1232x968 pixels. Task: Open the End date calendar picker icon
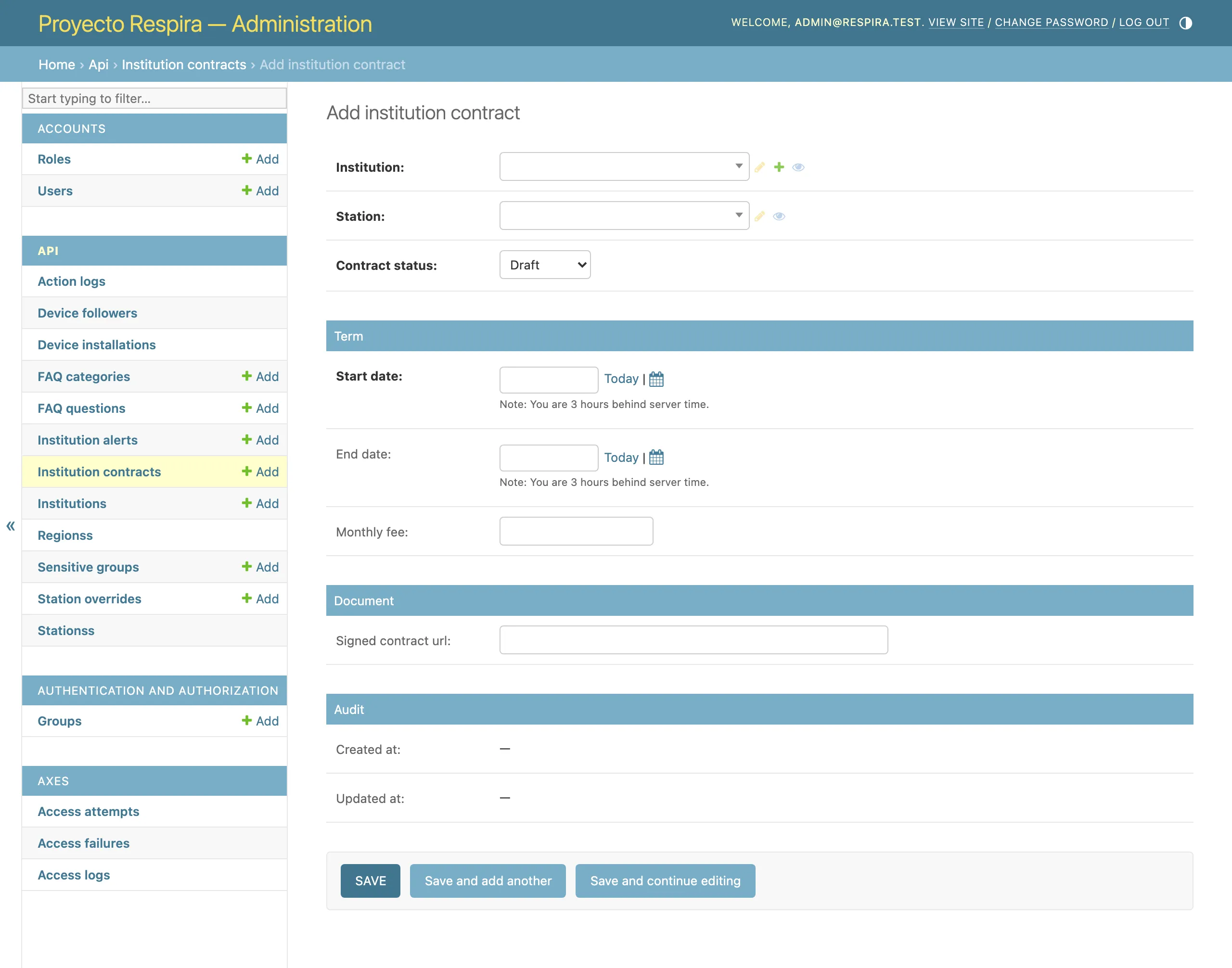[656, 457]
